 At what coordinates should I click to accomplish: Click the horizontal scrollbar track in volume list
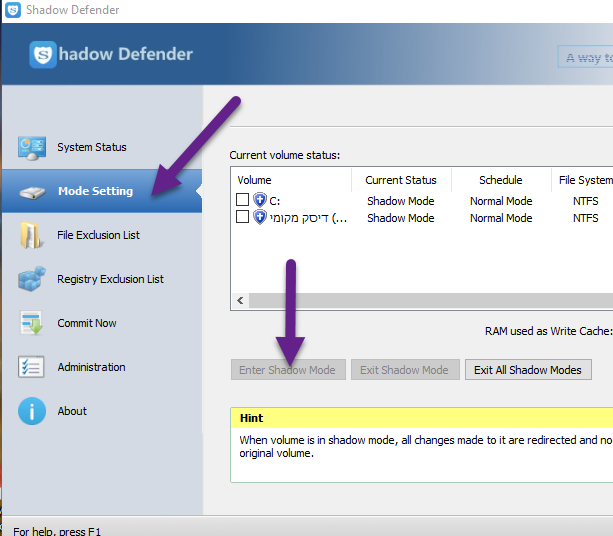point(431,300)
